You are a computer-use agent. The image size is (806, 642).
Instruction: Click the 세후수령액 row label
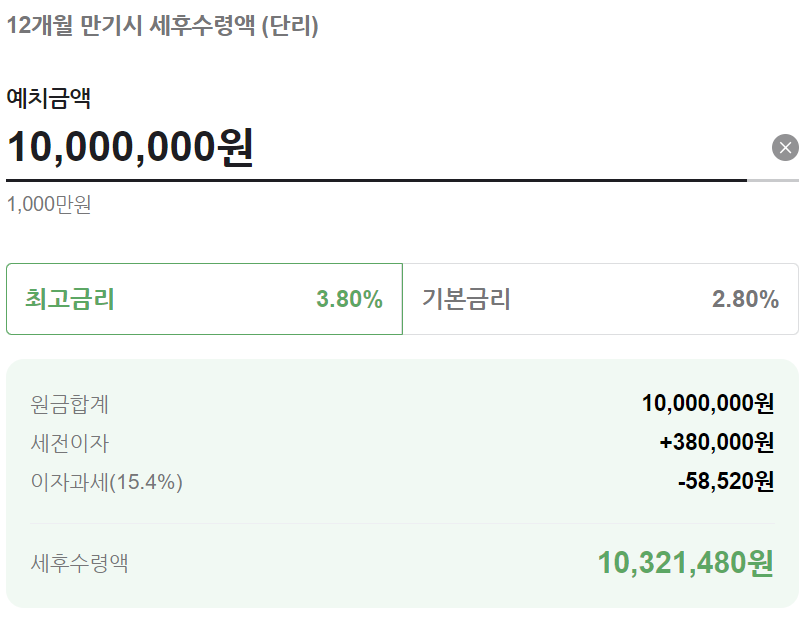coord(79,563)
